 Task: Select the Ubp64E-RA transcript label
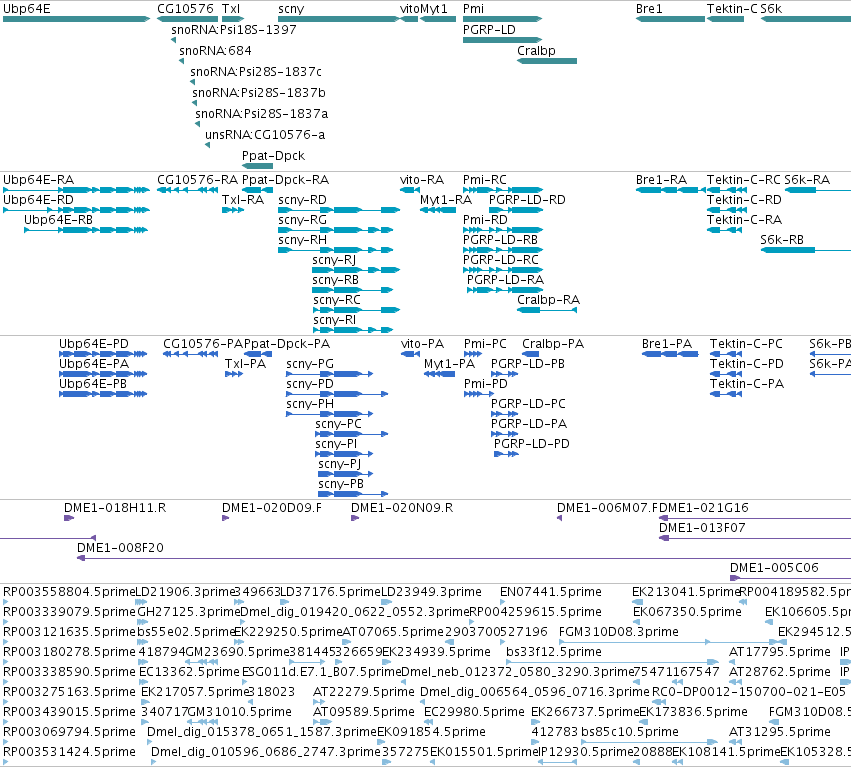point(39,180)
